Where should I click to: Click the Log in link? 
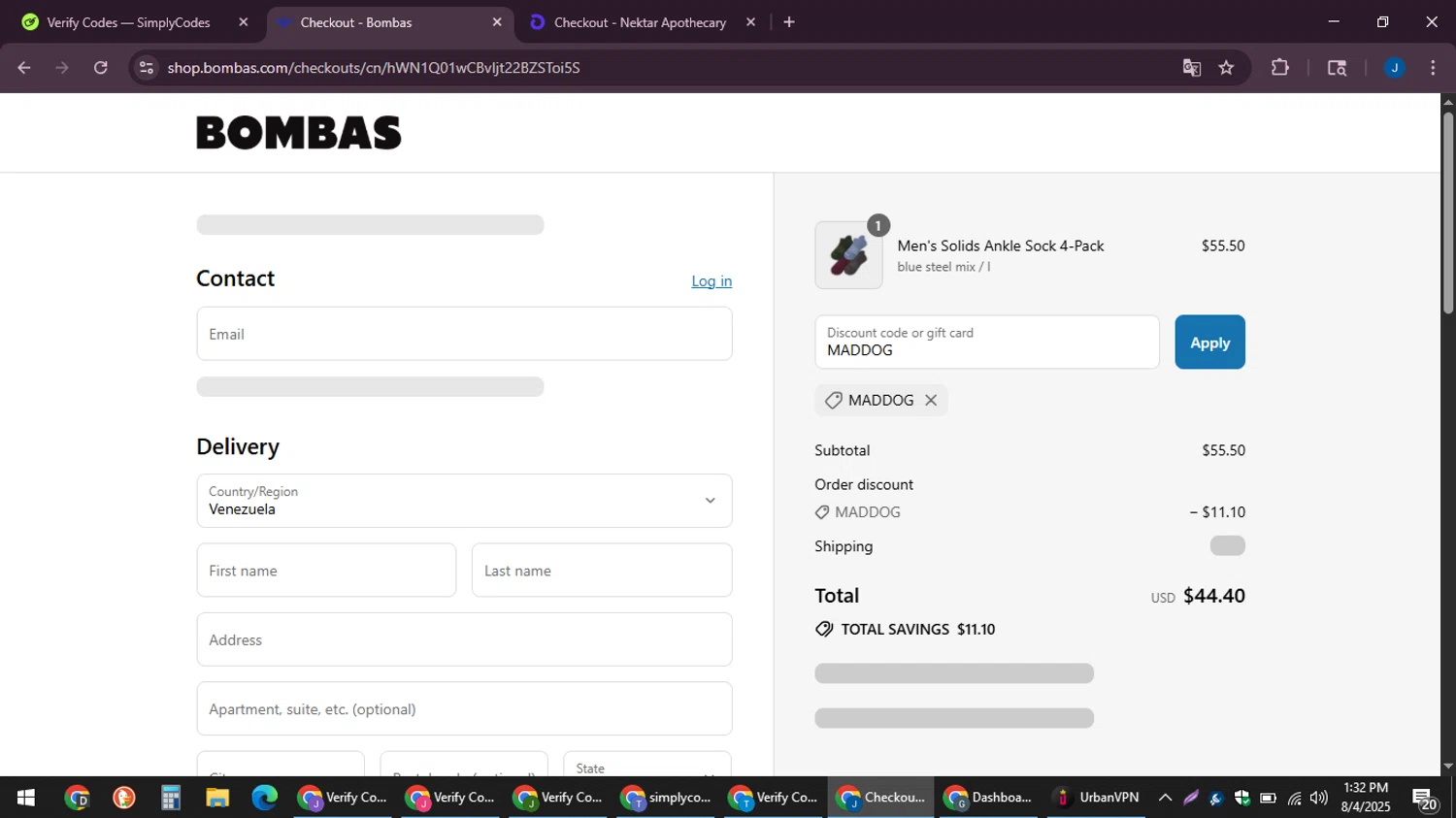711,281
